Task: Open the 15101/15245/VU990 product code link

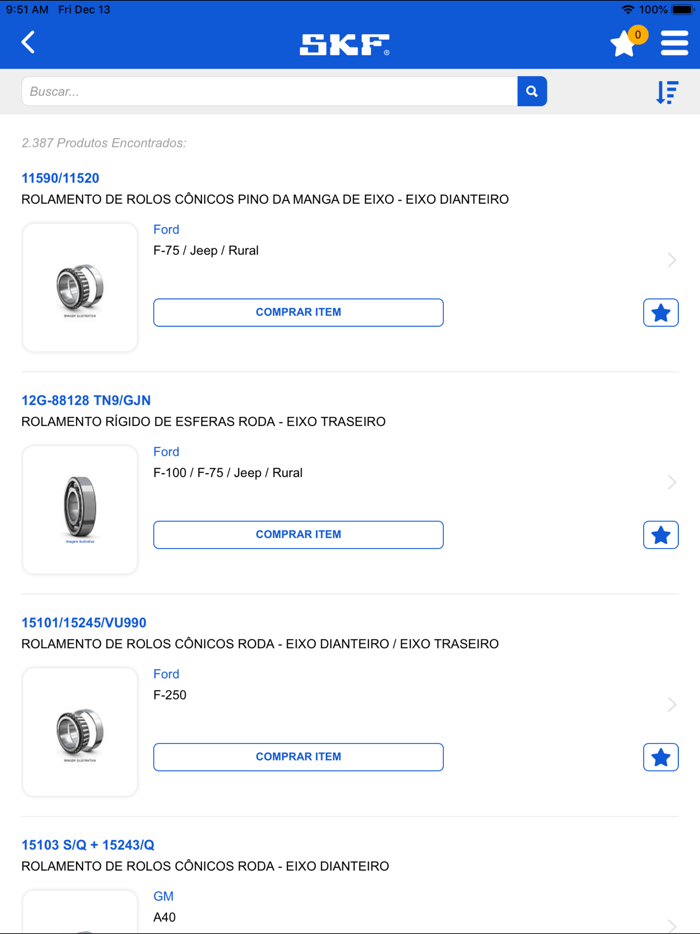Action: point(84,623)
